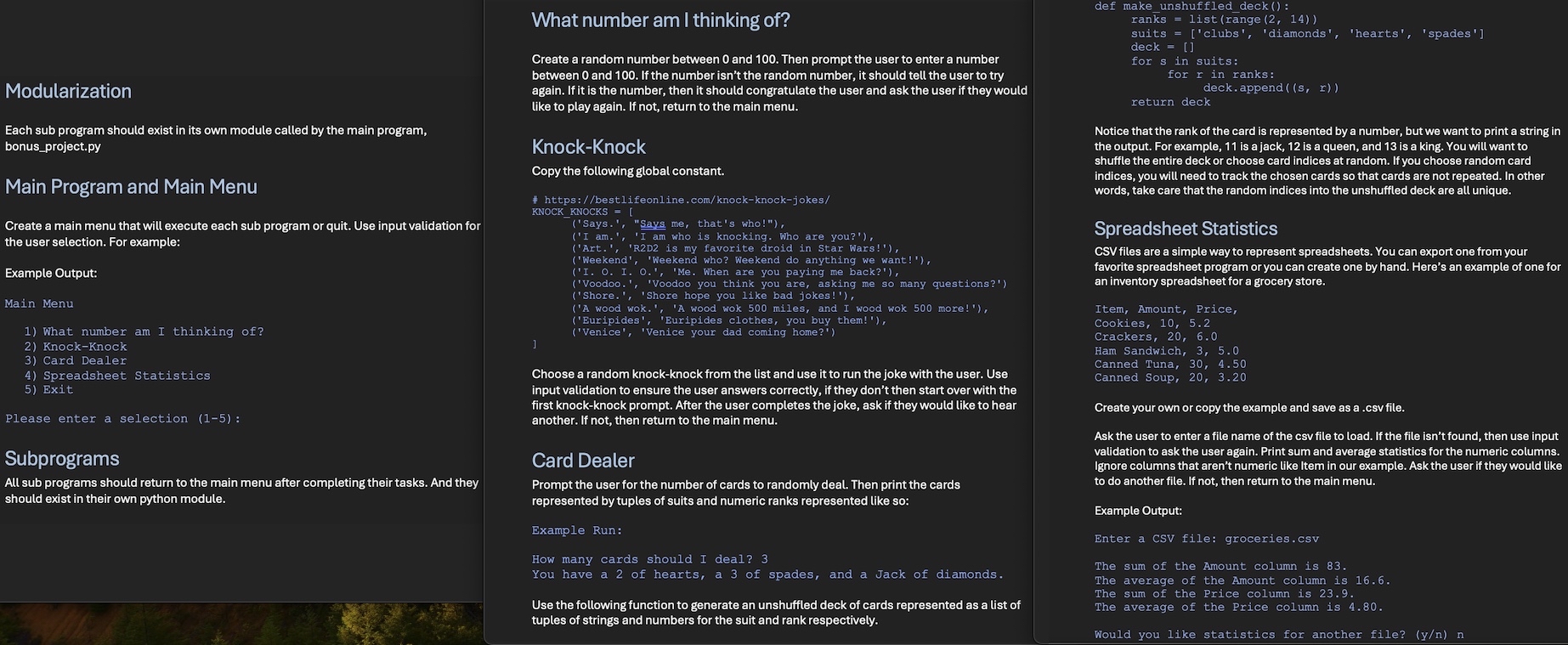Click the 'Cookies, 10, 5.2' CSV row
The height and width of the screenshot is (645, 1568).
pyautogui.click(x=1152, y=324)
